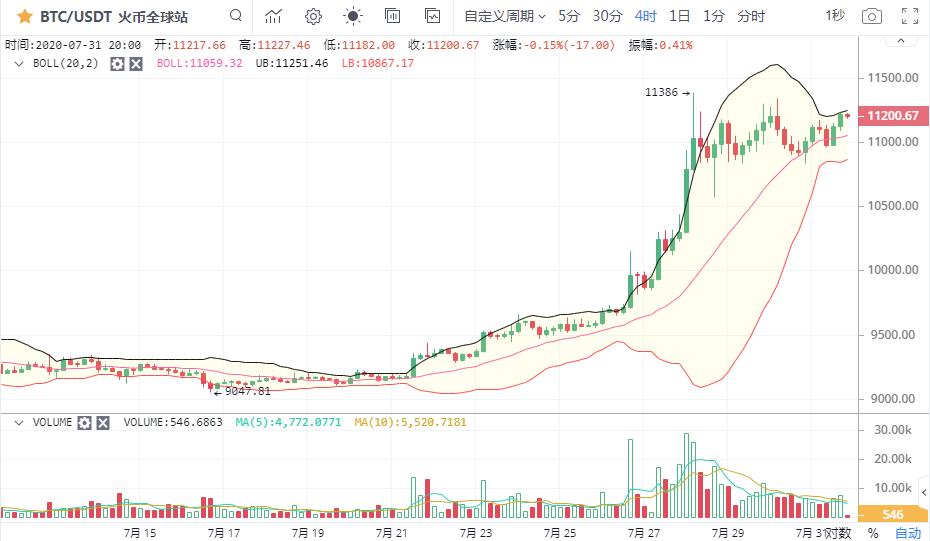Screen dimensions: 930x541
Task: Select the 1日 daily timeframe
Action: tap(679, 16)
